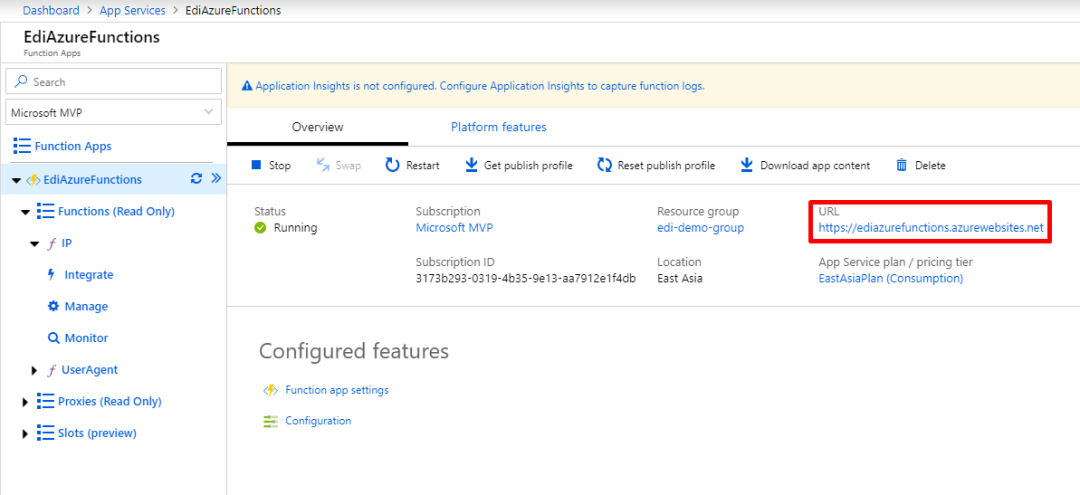Screen dimensions: 1080x495
Task: Open the edi-demo-group resource group link
Action: (700, 228)
